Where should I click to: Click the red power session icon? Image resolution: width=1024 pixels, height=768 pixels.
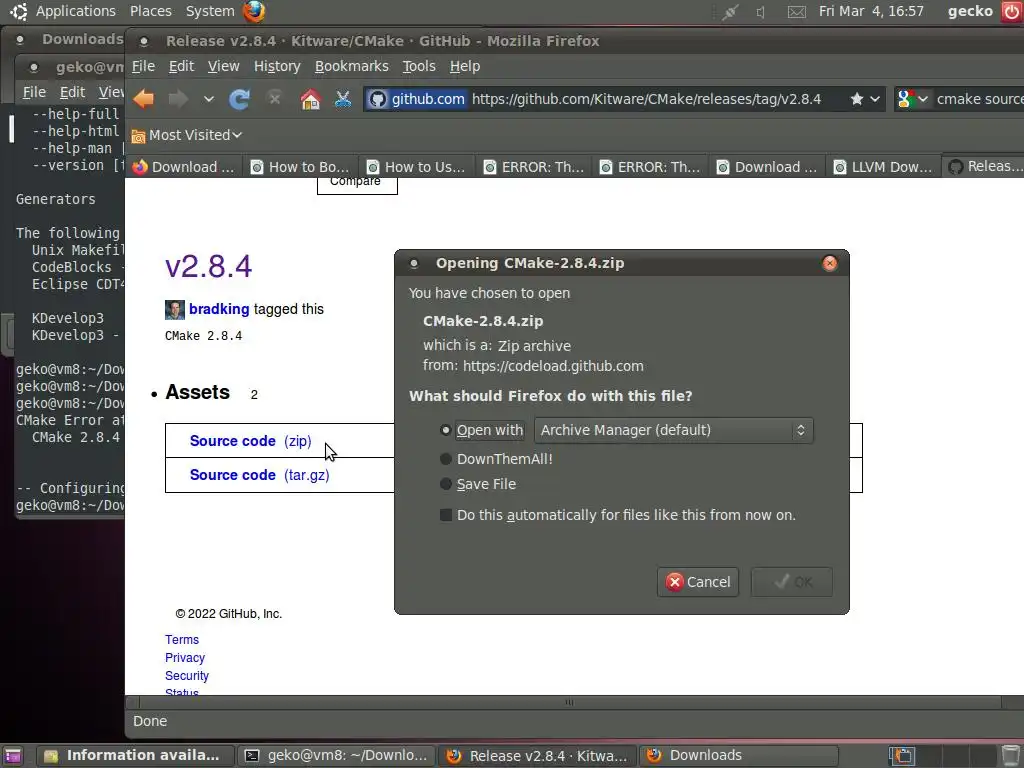1011,12
